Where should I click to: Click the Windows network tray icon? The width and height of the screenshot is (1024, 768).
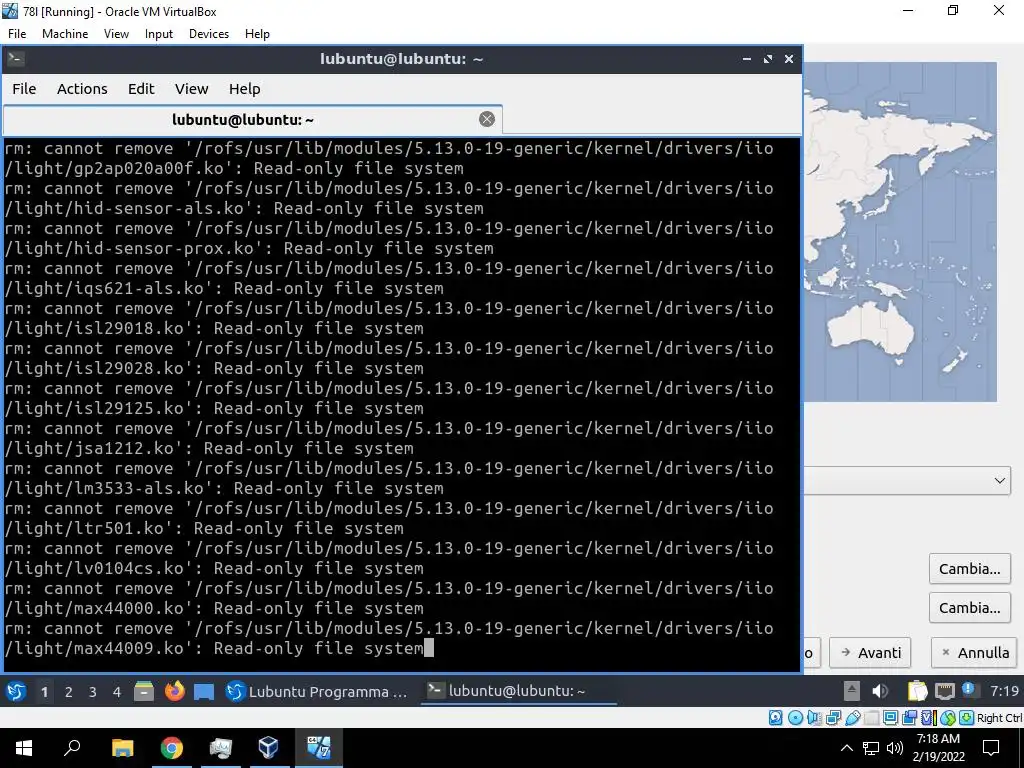[x=871, y=748]
